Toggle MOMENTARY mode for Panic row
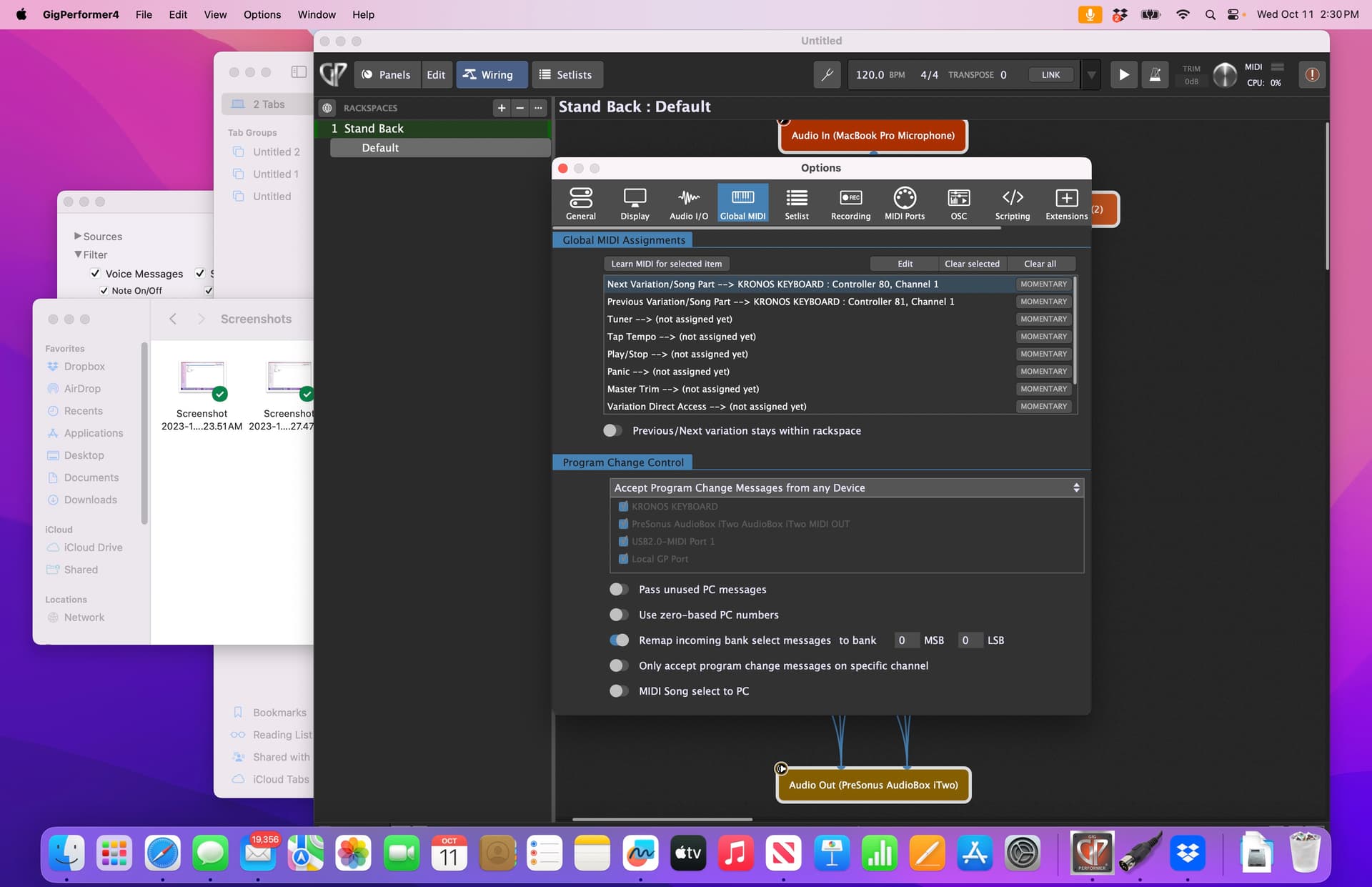The image size is (1372, 887). 1043,371
